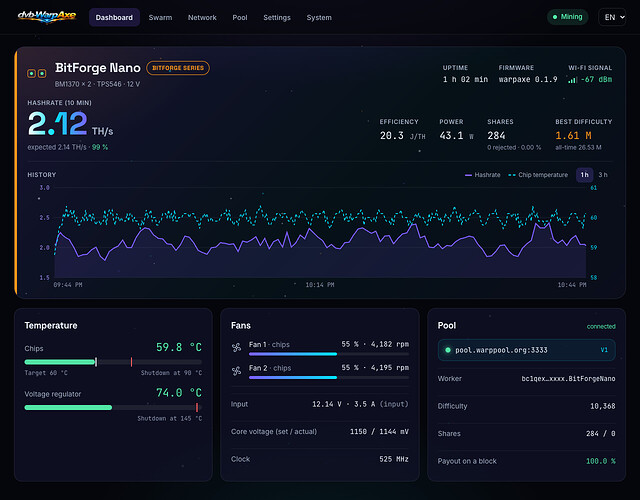
Task: Click the Fan 2 fan icon
Action: pos(236,371)
